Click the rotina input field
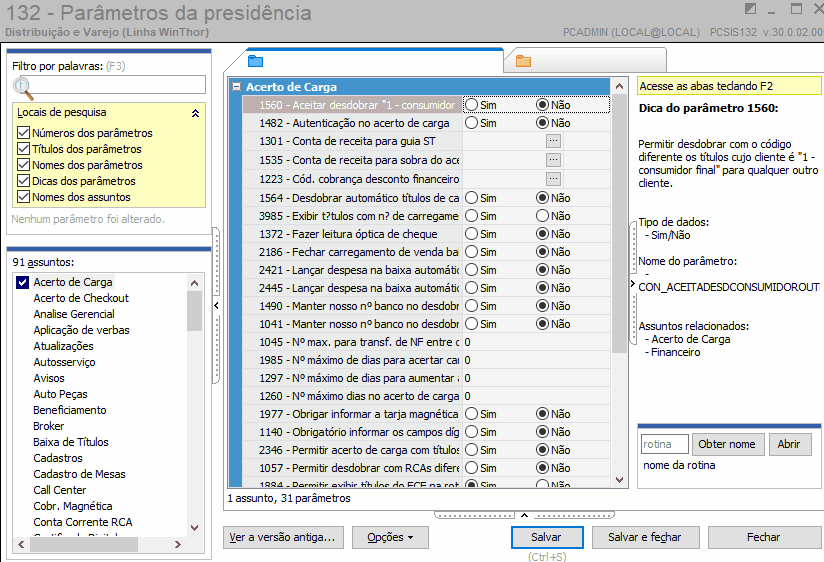 coord(664,444)
